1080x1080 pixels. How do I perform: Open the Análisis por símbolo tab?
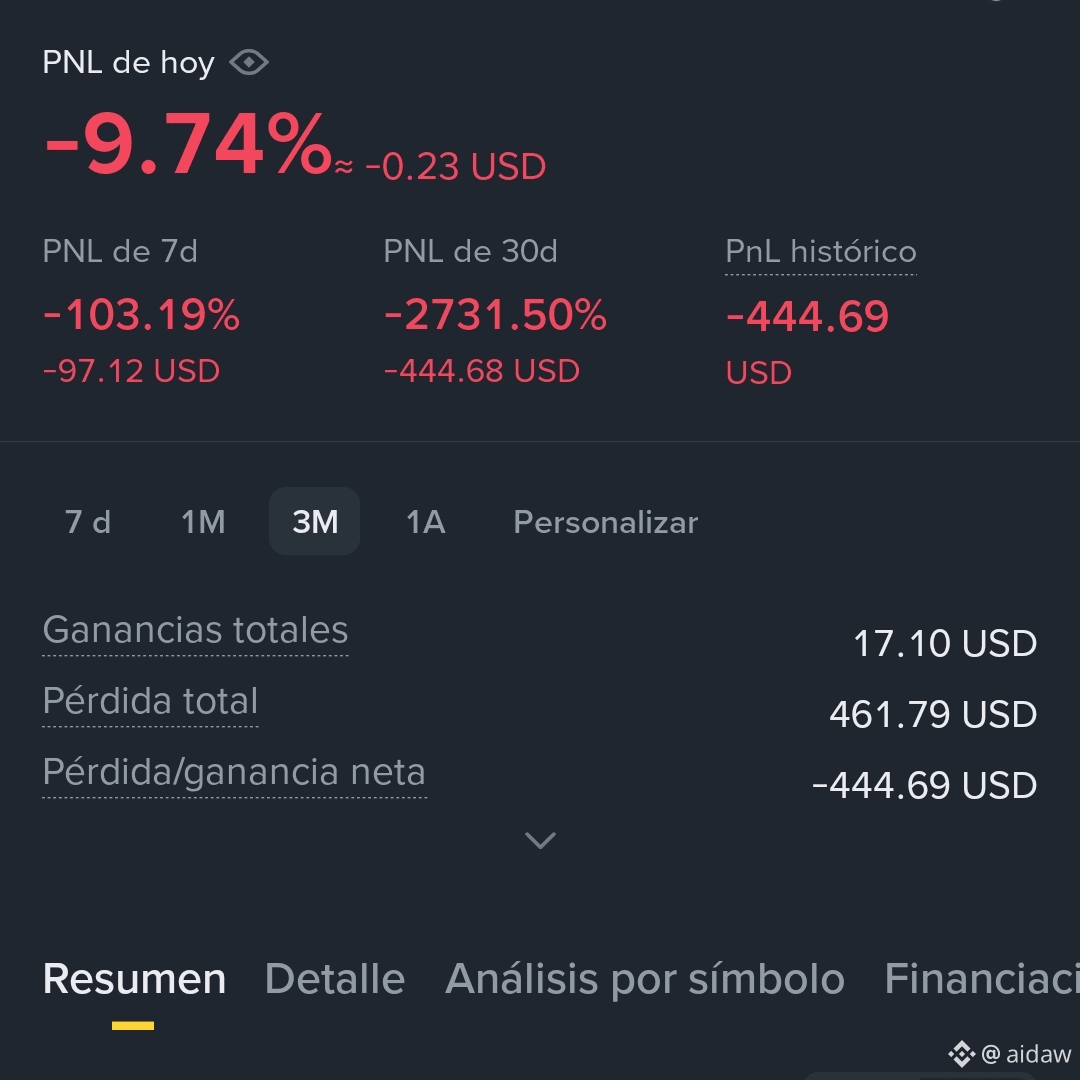point(645,979)
